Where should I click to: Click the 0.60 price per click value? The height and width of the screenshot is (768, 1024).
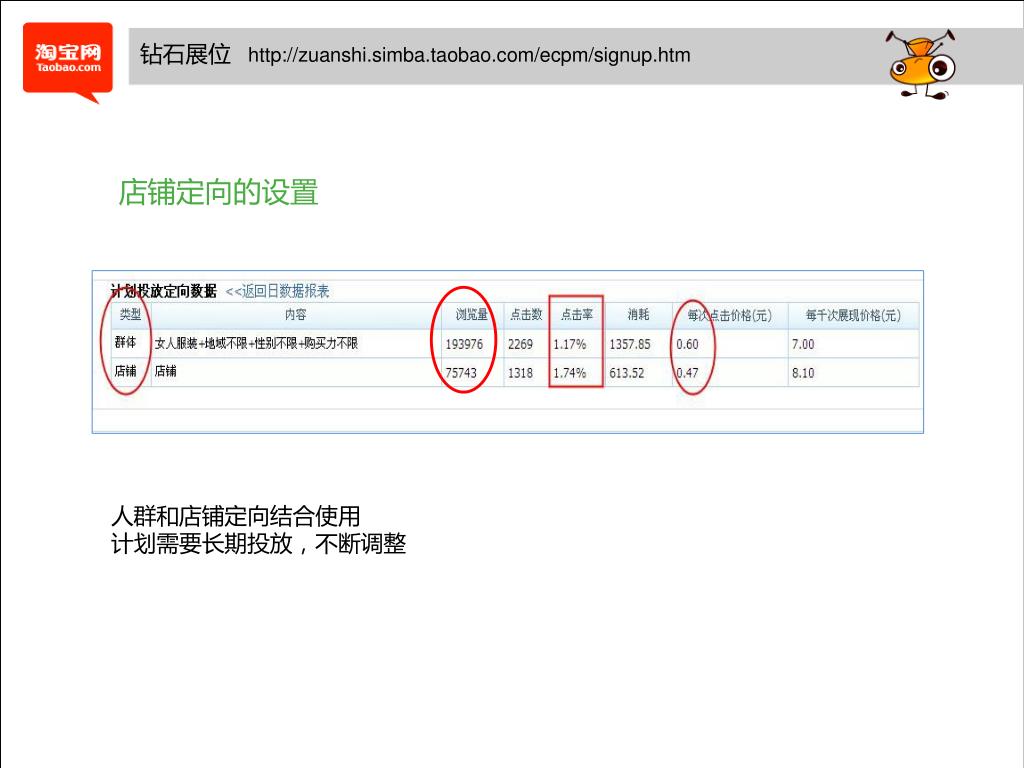[687, 344]
